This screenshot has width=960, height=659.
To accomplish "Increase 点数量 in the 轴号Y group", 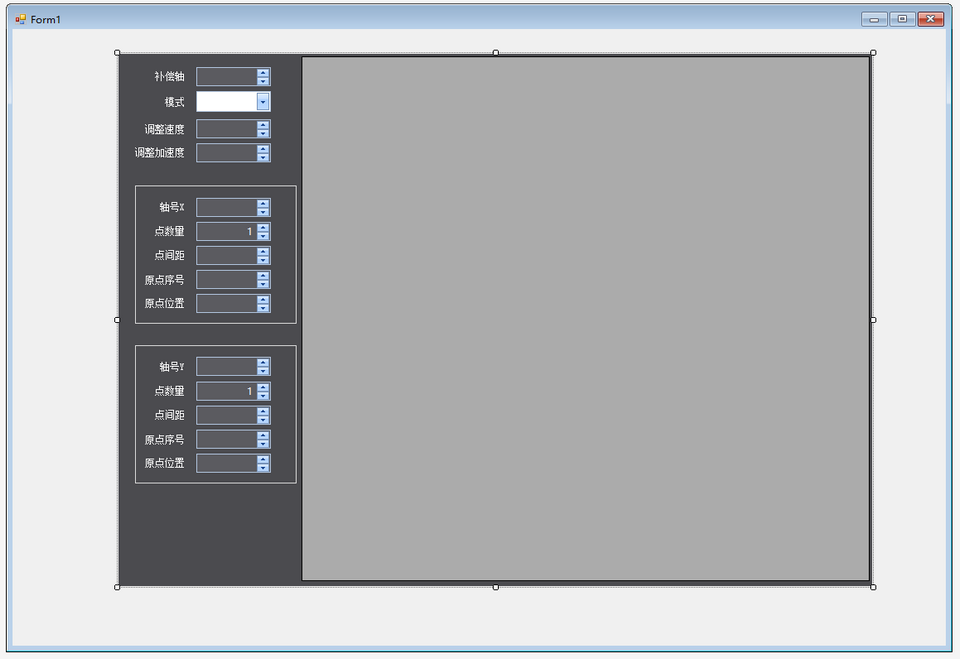I will pyautogui.click(x=263, y=386).
